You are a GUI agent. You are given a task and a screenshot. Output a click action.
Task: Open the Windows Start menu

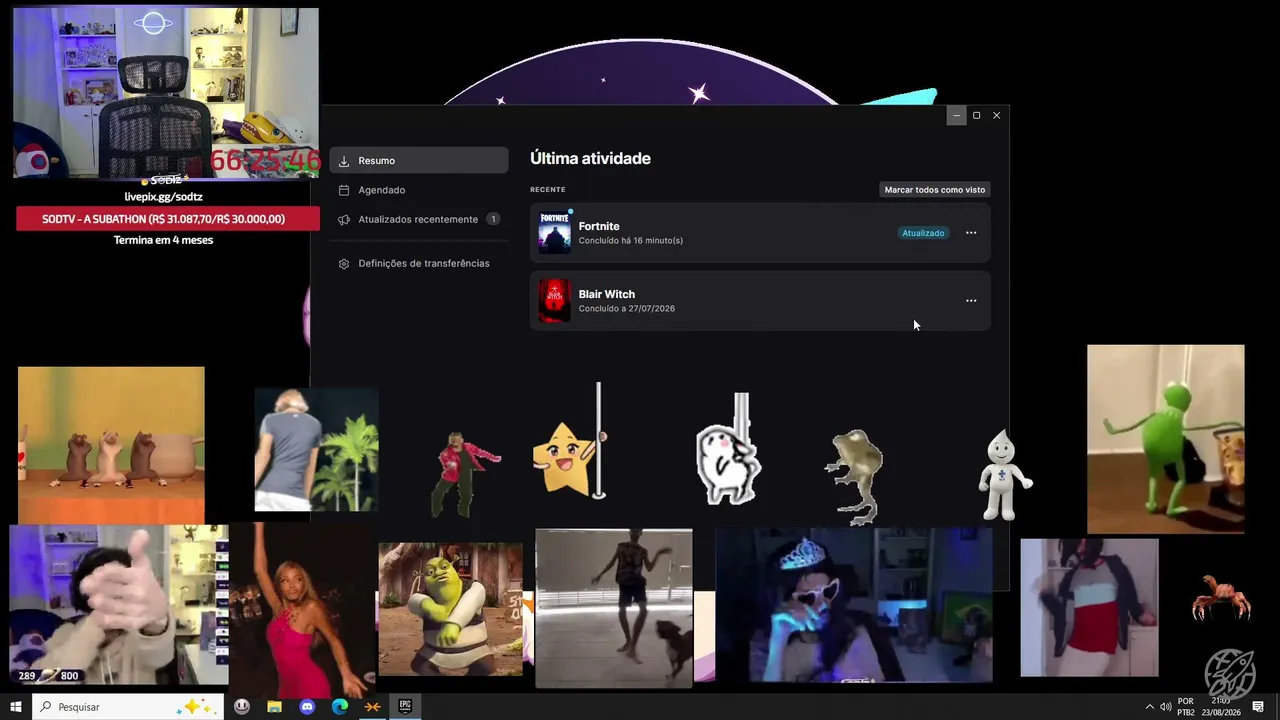(16, 707)
